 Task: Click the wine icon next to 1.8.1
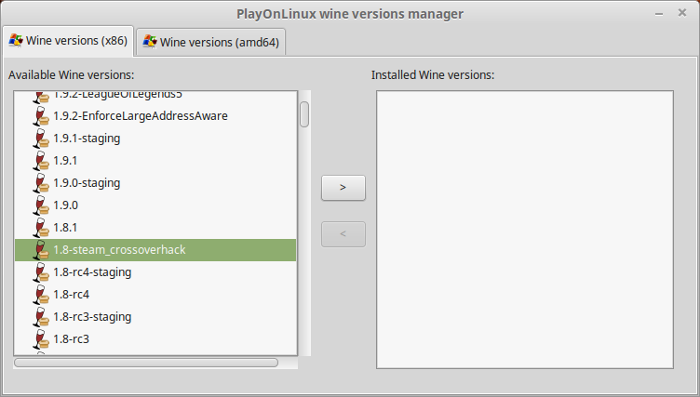click(41, 228)
